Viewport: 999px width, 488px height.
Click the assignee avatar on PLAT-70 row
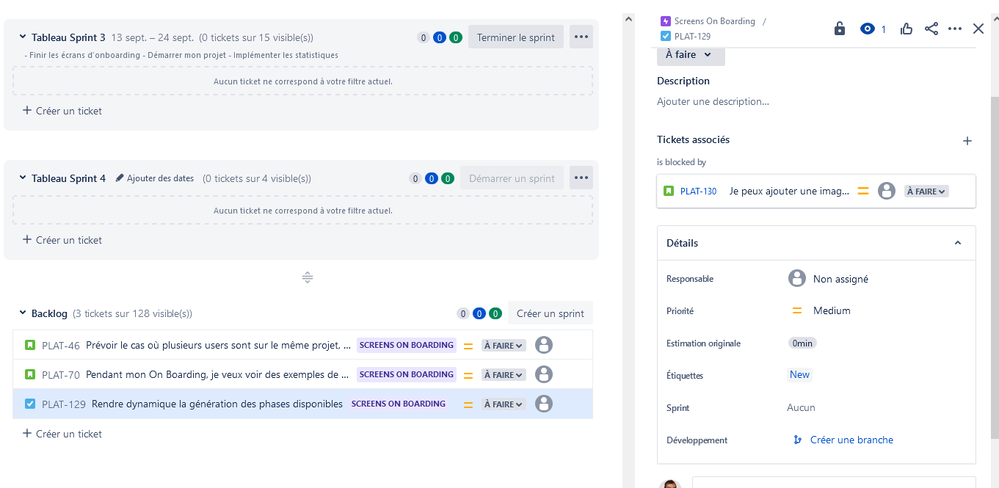(543, 374)
